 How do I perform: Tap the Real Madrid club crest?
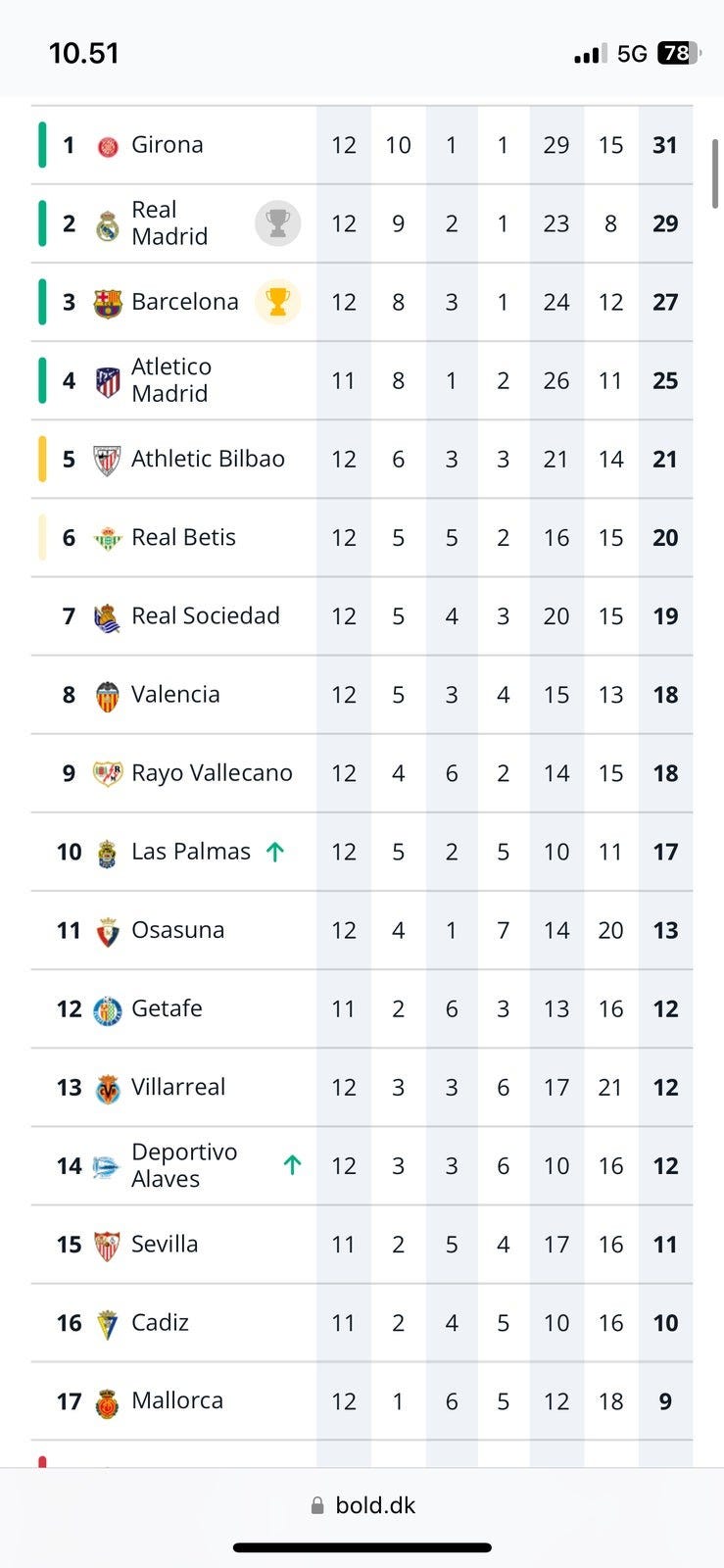[108, 225]
